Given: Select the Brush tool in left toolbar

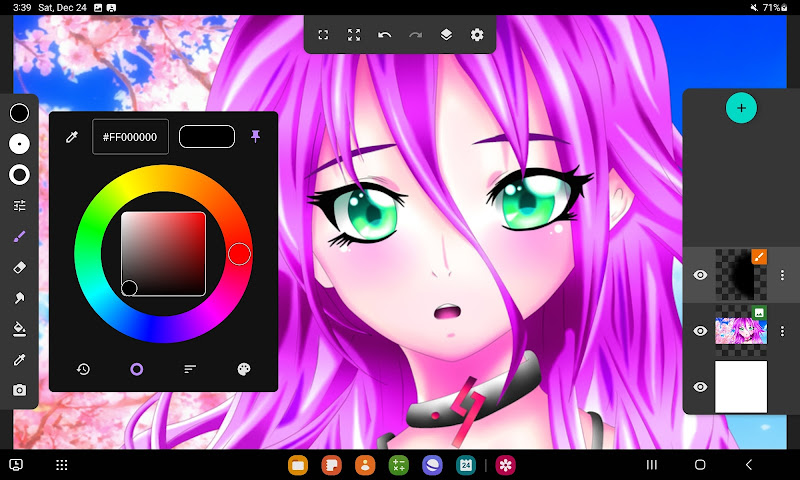Looking at the screenshot, I should [19, 237].
